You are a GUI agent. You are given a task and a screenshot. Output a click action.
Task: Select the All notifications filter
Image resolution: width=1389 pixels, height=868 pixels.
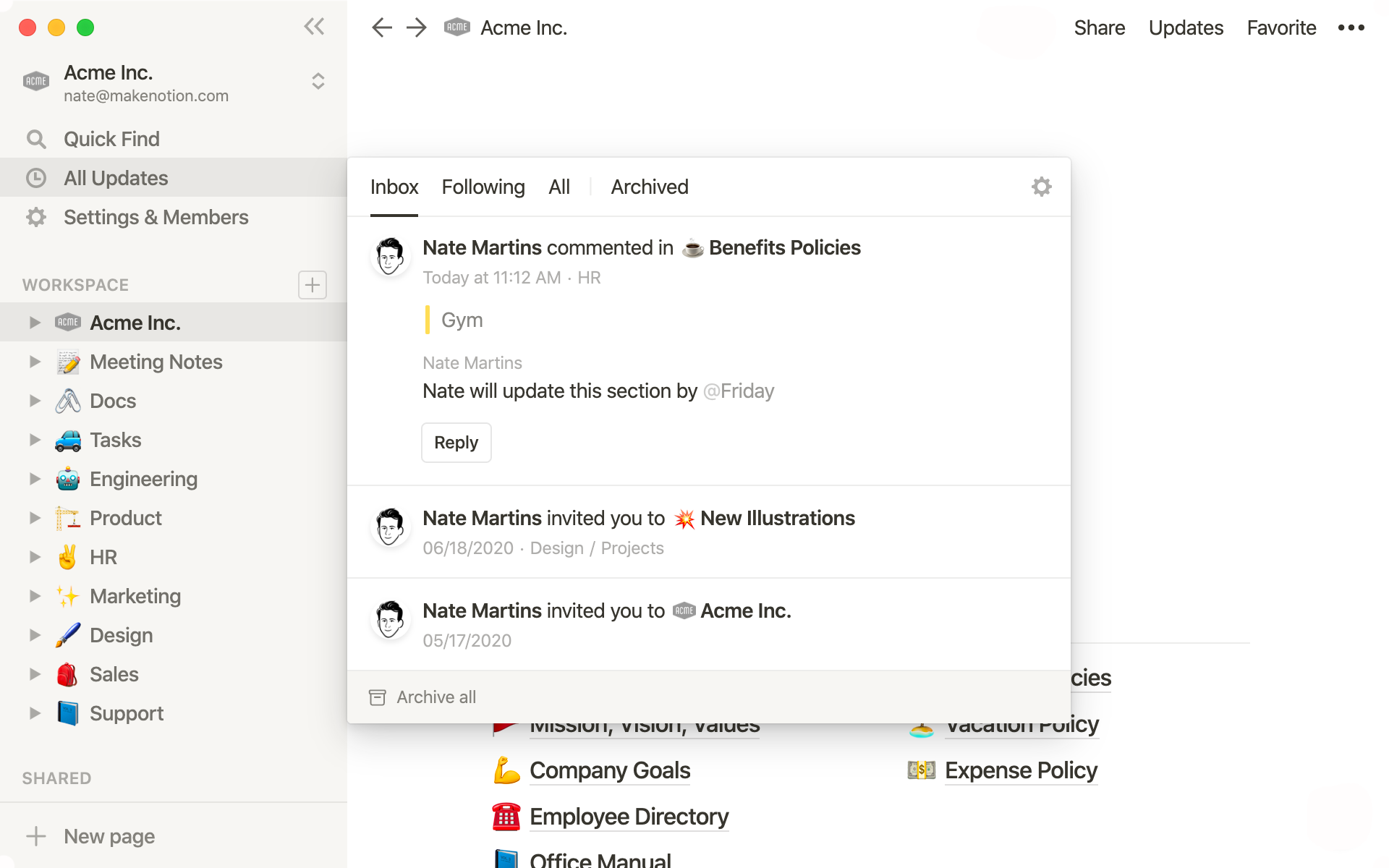click(559, 186)
